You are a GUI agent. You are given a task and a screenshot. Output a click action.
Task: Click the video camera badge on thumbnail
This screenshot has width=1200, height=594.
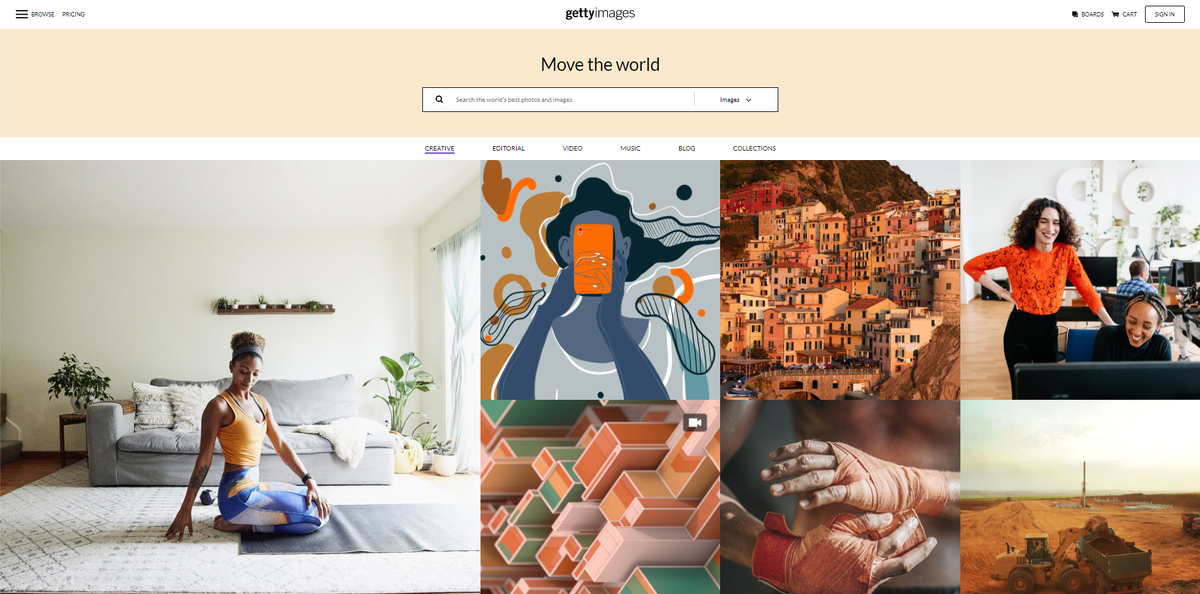tap(695, 423)
